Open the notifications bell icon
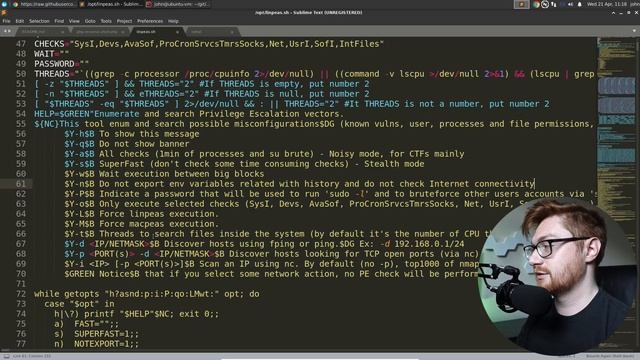Screen dimensions: 640x360 [579, 4]
